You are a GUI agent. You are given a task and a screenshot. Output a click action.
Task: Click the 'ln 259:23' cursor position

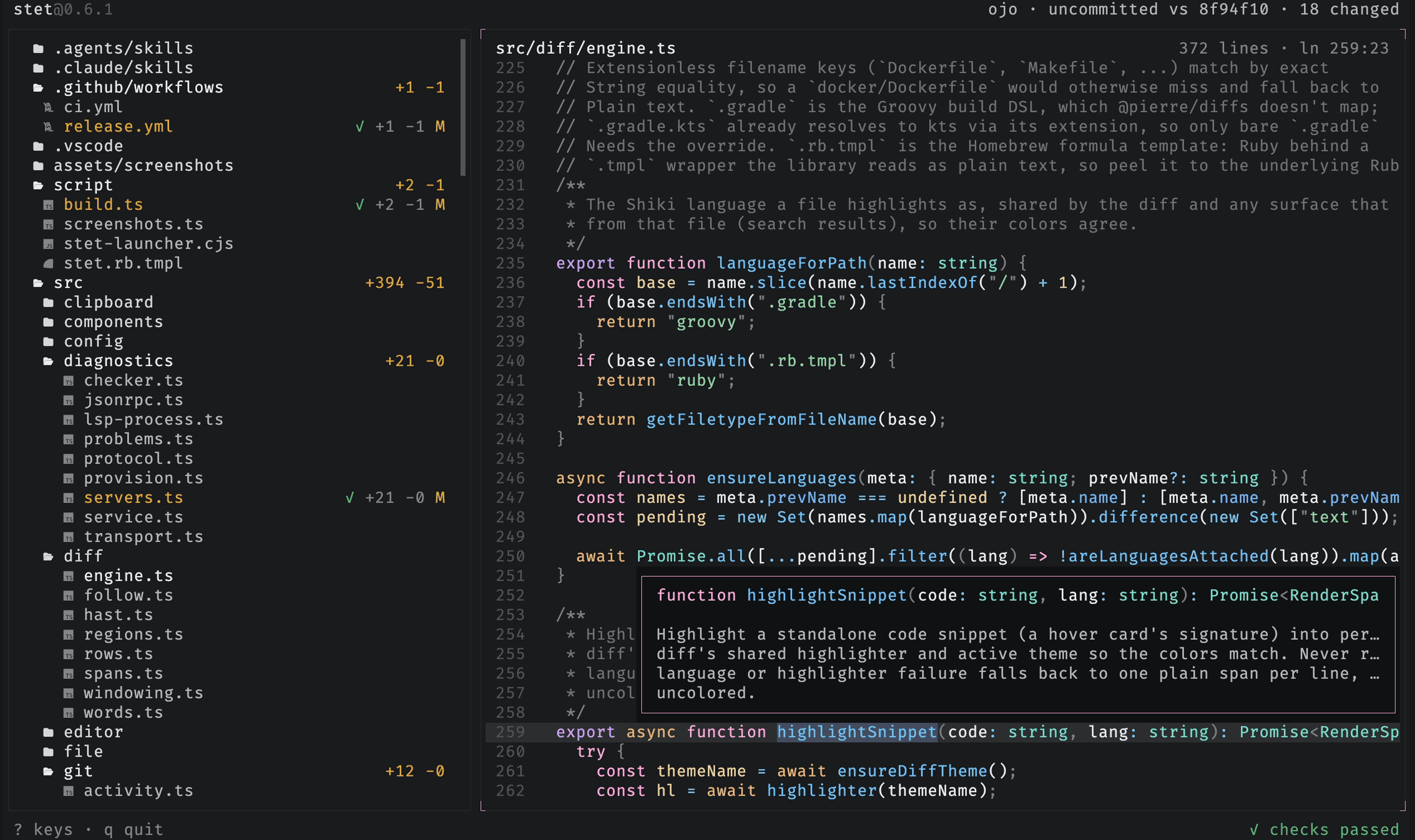(1344, 49)
